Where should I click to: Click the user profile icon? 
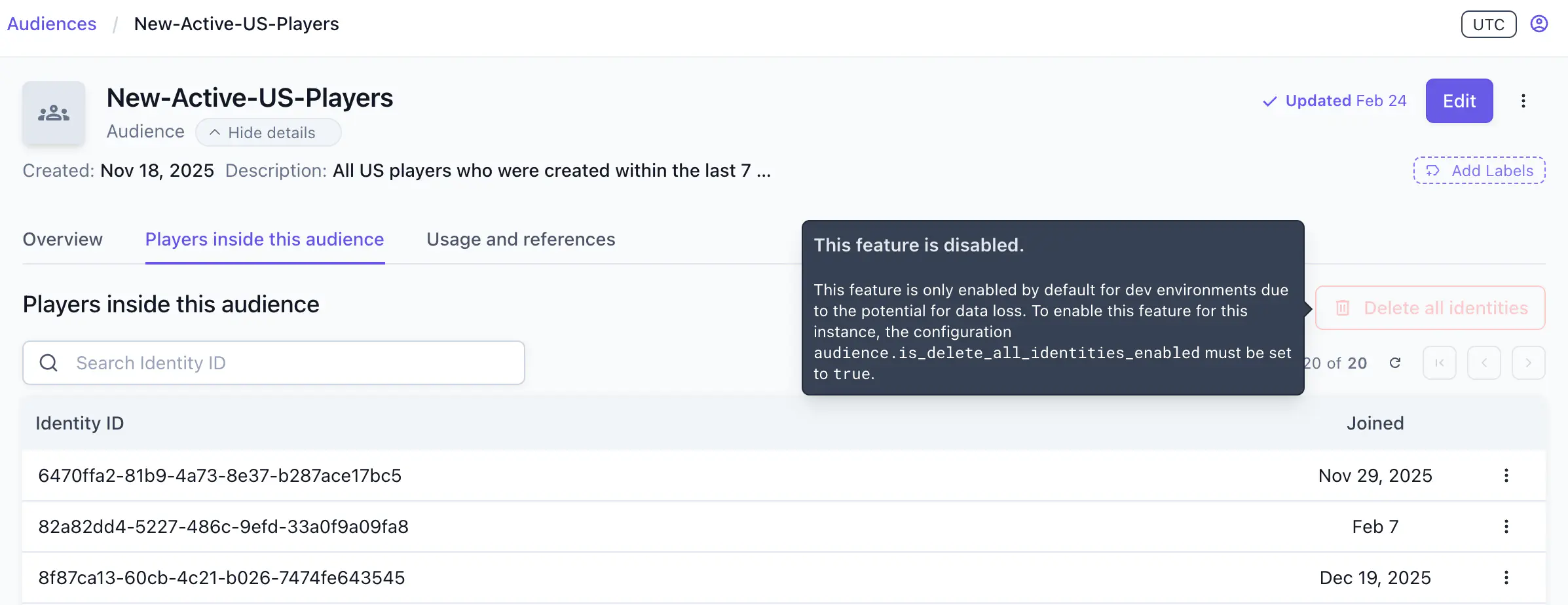click(1539, 24)
